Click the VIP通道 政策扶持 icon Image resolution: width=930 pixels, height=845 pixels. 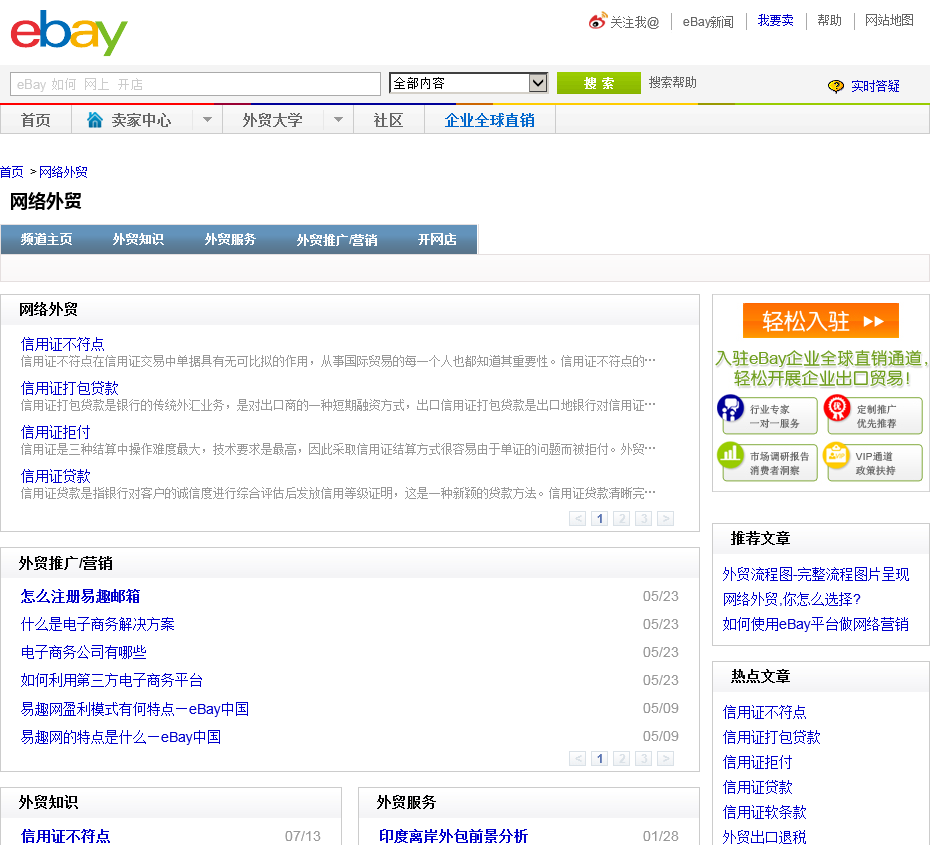coord(836,455)
